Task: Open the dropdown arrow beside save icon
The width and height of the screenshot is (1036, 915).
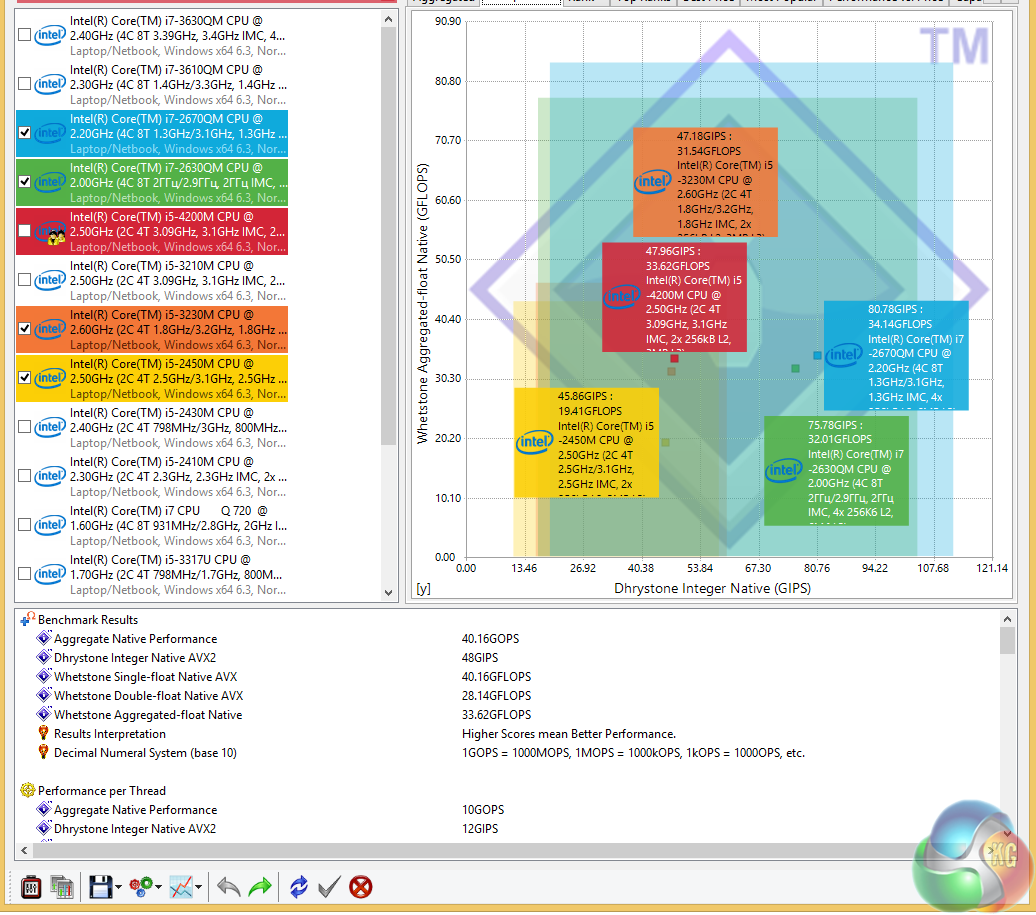Action: coord(118,887)
